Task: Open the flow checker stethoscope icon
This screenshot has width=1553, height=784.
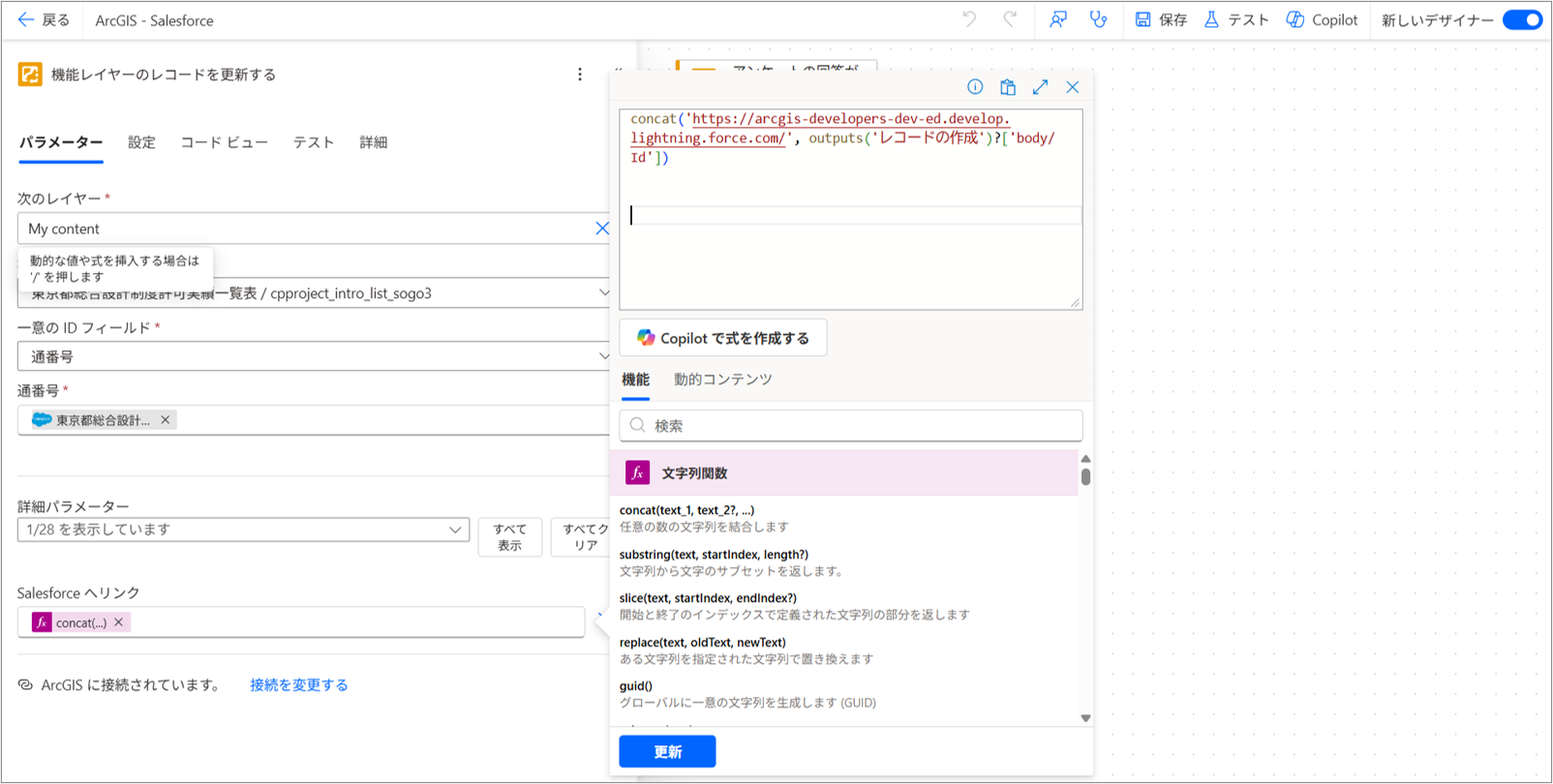Action: point(1099,20)
